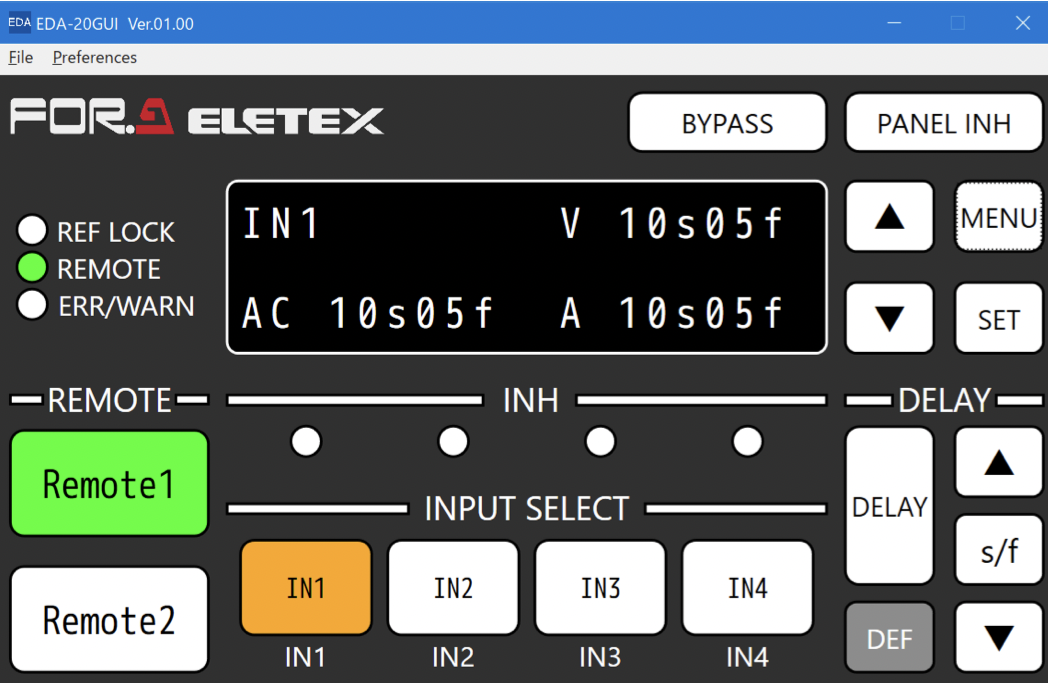1048x683 pixels.
Task: Select input IN3
Action: point(600,588)
